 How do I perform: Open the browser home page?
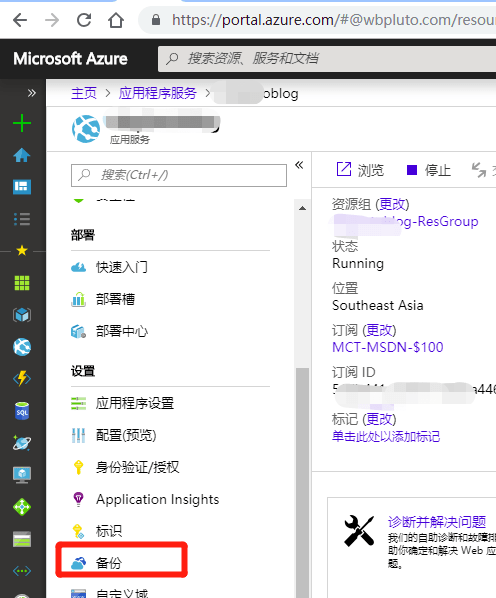116,20
